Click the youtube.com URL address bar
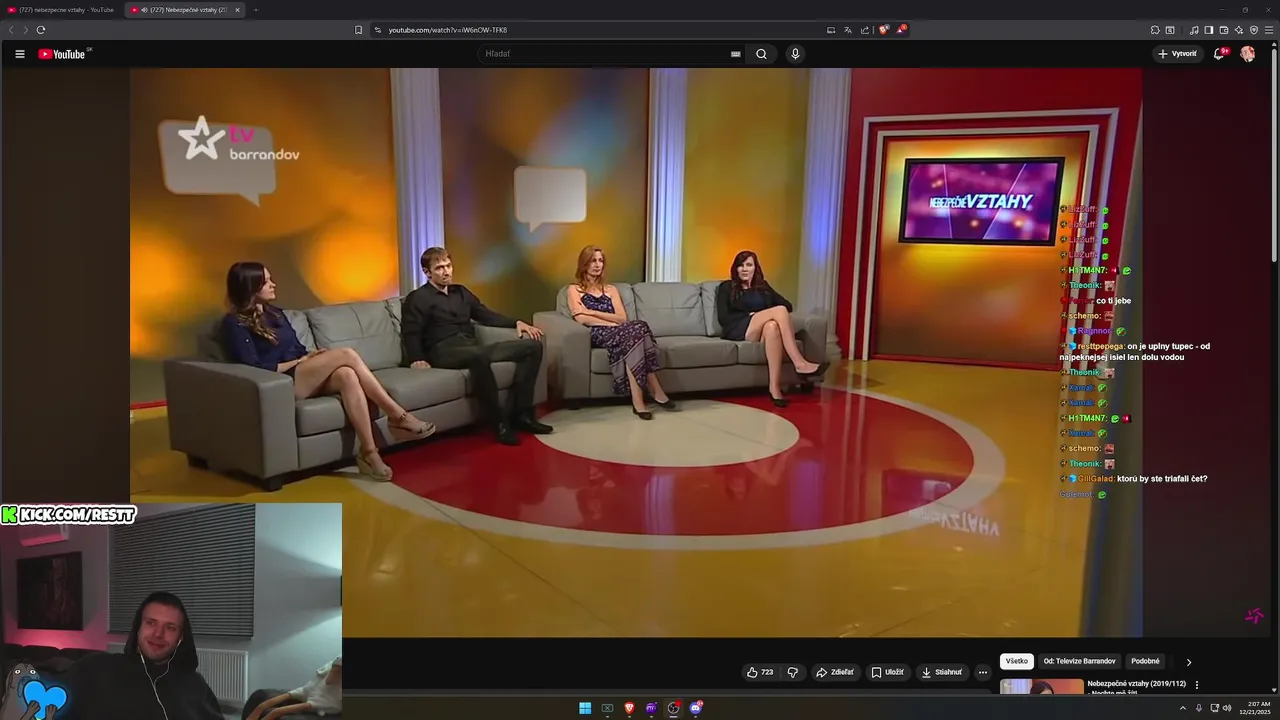The height and width of the screenshot is (720, 1280). pos(447,30)
